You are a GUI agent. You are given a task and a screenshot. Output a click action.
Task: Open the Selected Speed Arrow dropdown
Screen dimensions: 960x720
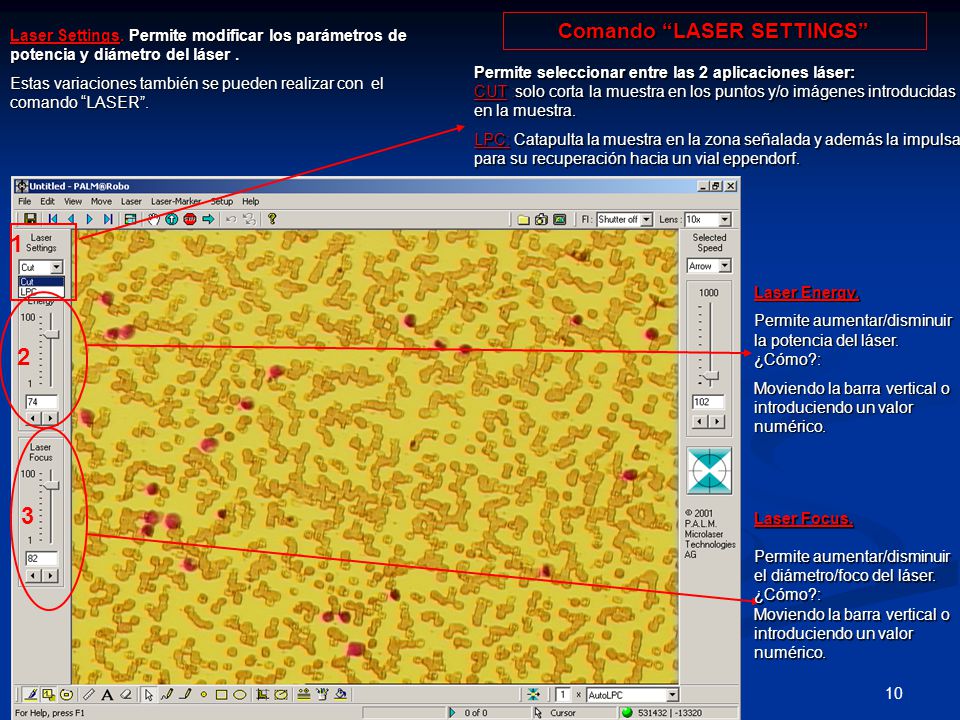click(x=724, y=266)
